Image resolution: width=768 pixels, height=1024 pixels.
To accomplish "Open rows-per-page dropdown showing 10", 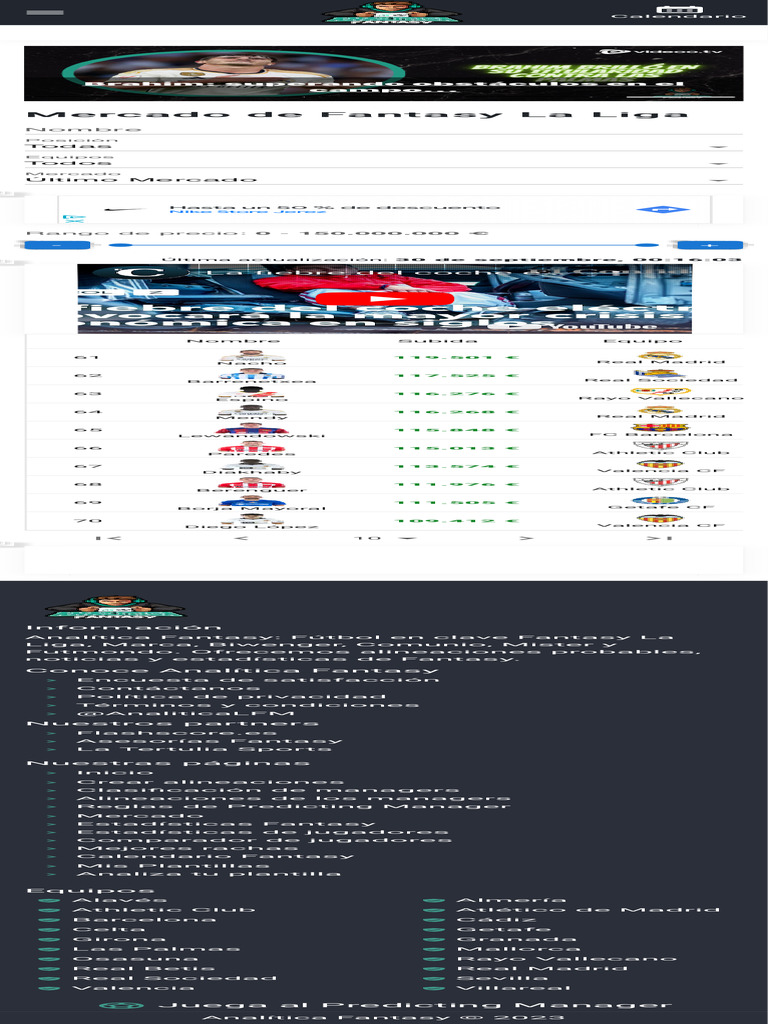I will 385,538.
